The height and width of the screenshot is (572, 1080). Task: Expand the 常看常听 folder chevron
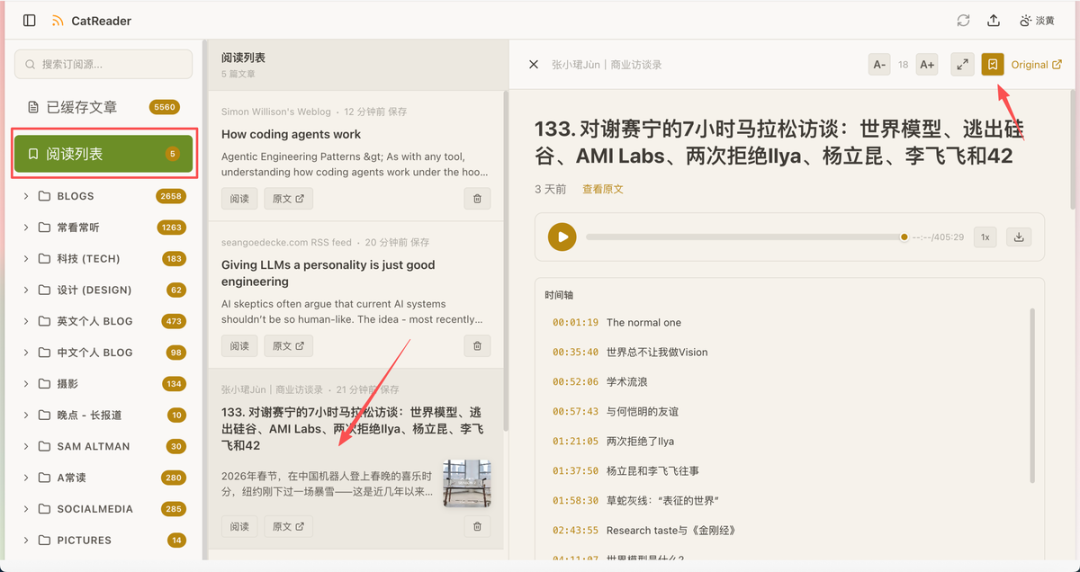(26, 227)
